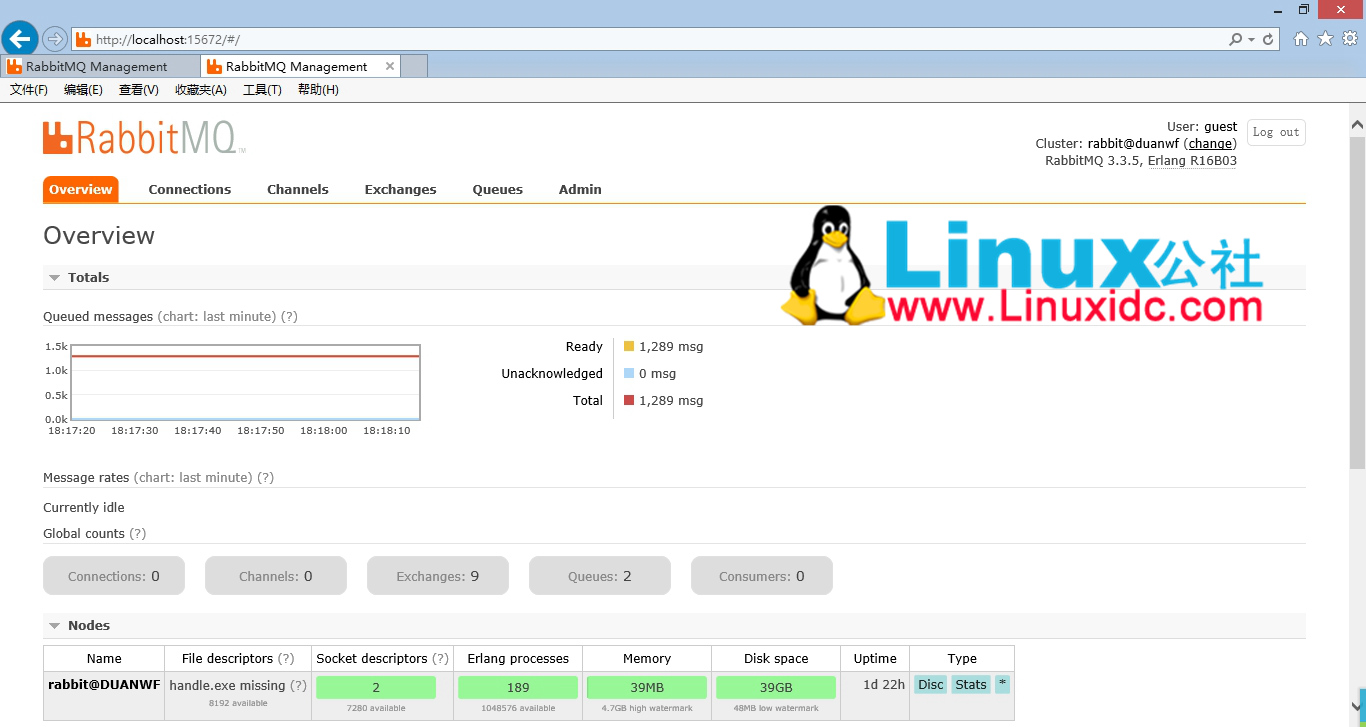Click the page scrollbar up arrow
1366x727 pixels.
click(x=1357, y=125)
